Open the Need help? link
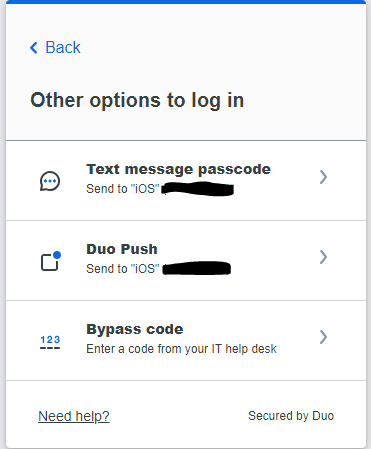Image resolution: width=371 pixels, height=449 pixels. tap(74, 416)
